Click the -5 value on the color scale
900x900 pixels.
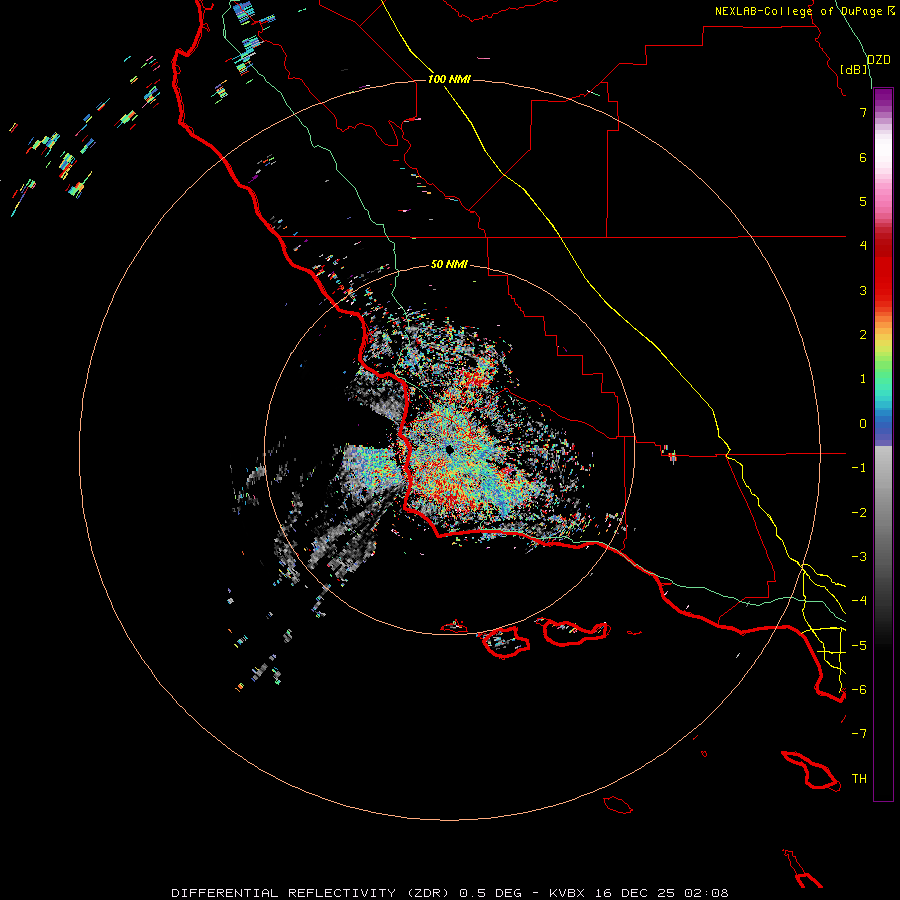(x=859, y=646)
